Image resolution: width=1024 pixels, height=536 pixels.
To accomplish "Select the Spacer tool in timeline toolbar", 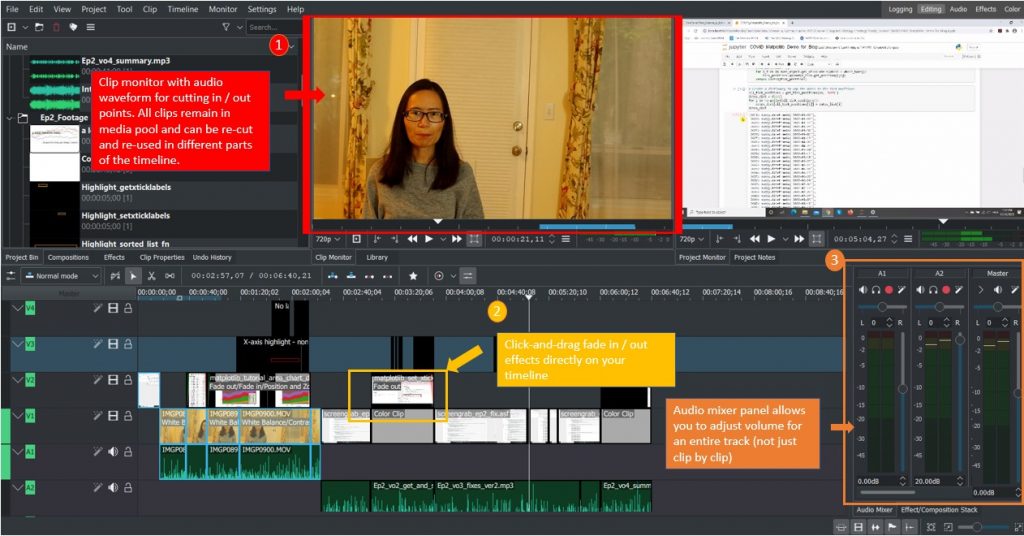I will tap(171, 275).
